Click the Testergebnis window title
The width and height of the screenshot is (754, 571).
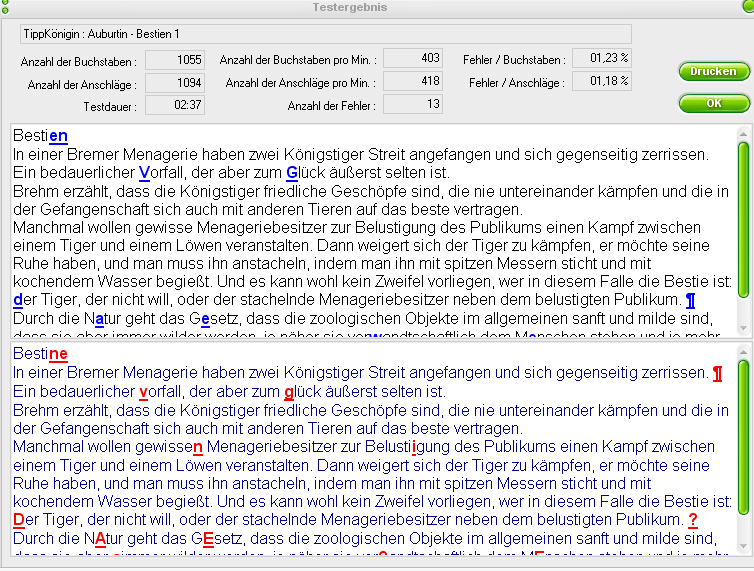[350, 7]
